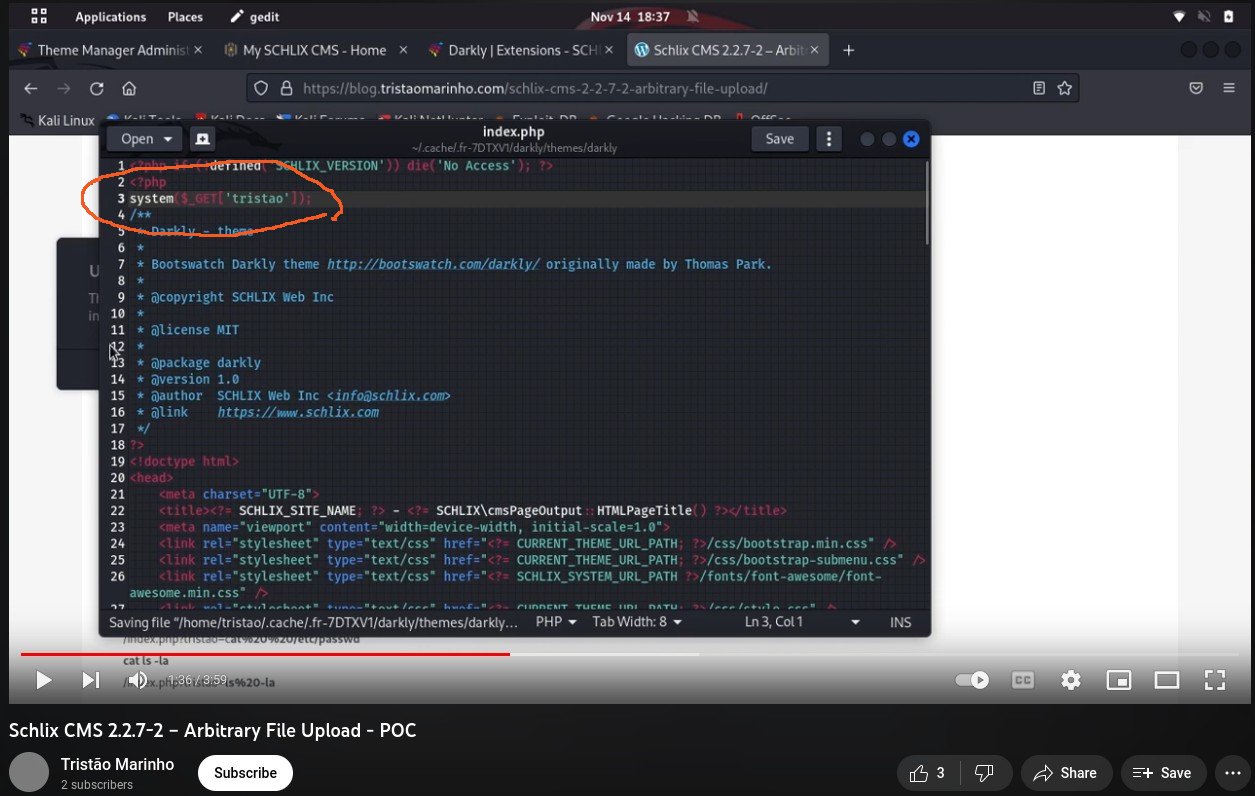Expand gedit Open recent files arrow

point(167,139)
